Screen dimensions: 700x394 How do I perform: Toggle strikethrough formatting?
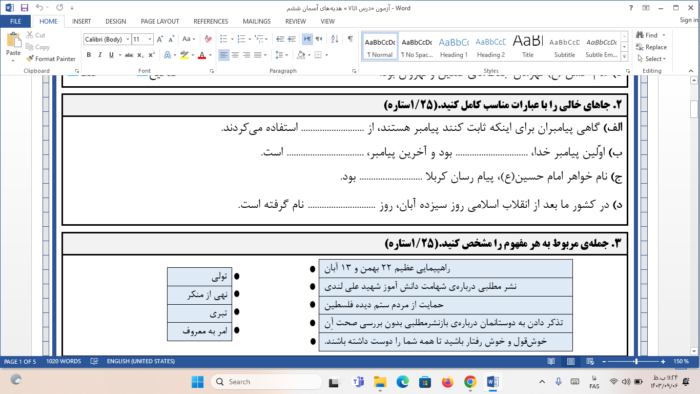tap(129, 55)
